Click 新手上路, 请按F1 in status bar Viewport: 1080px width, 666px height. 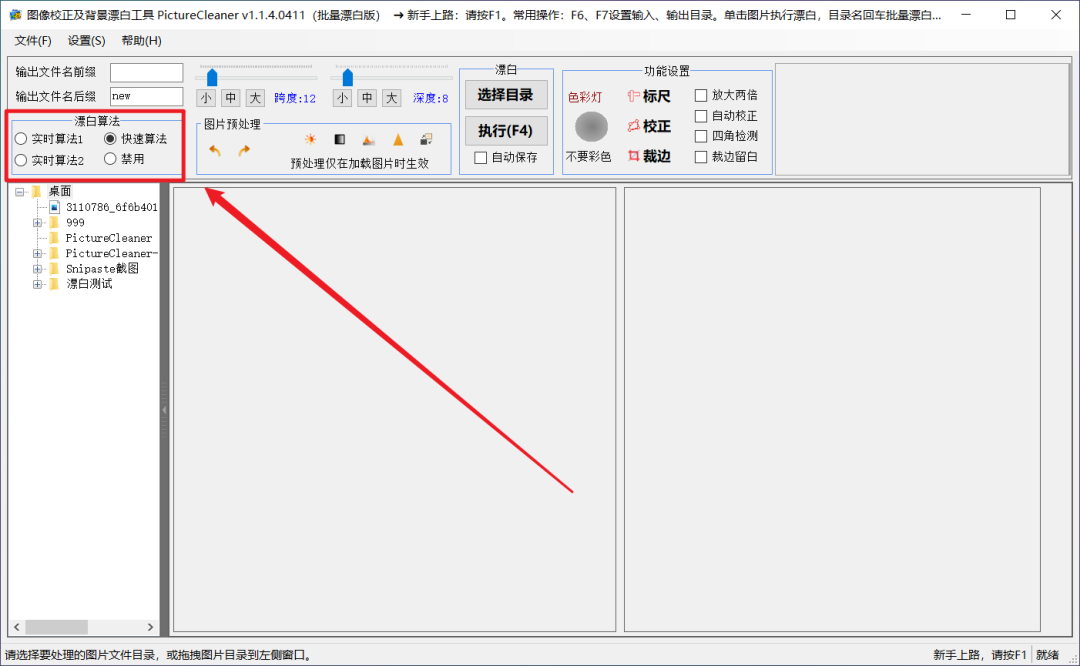click(x=979, y=655)
